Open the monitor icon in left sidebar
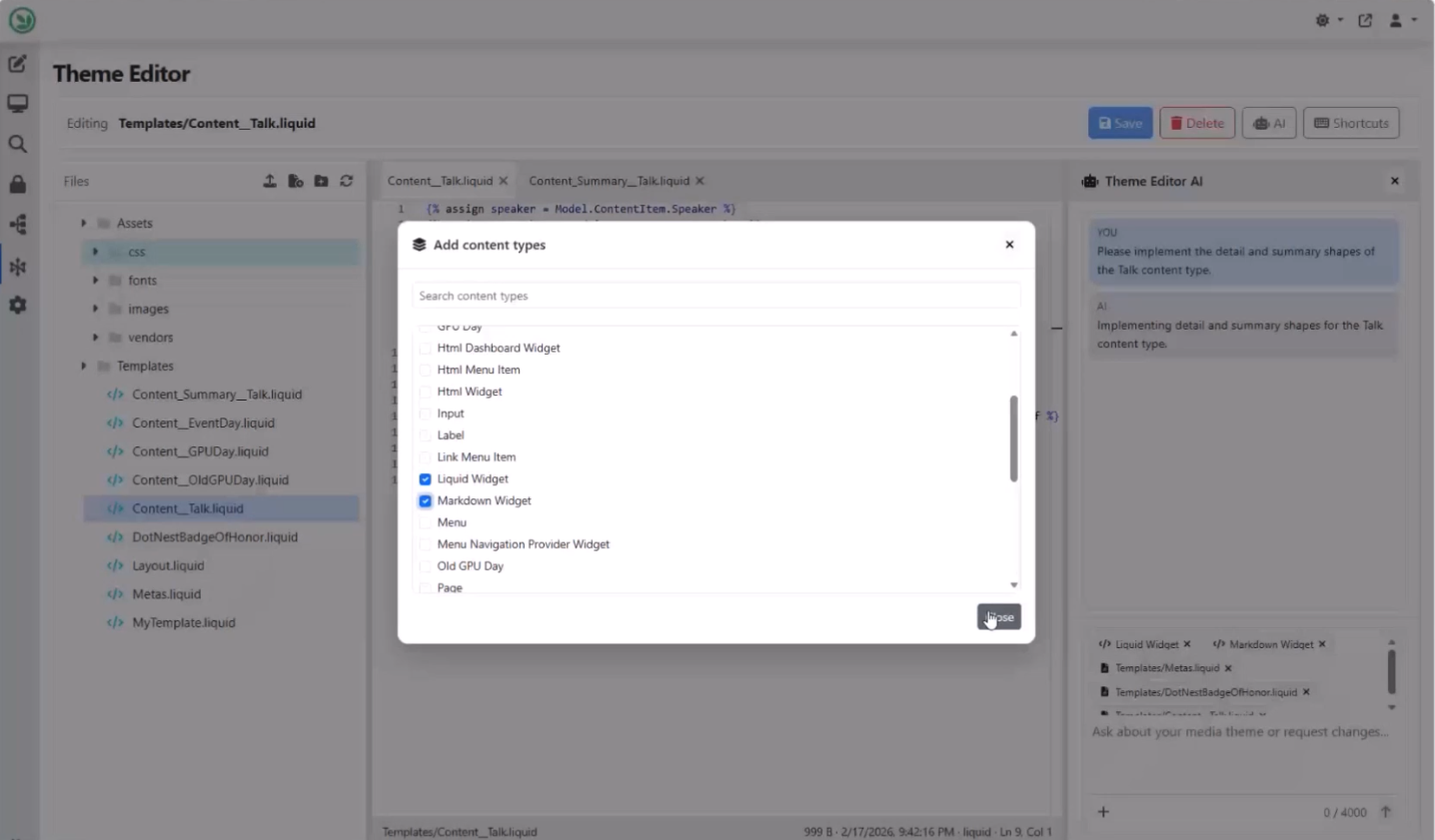 click(18, 104)
